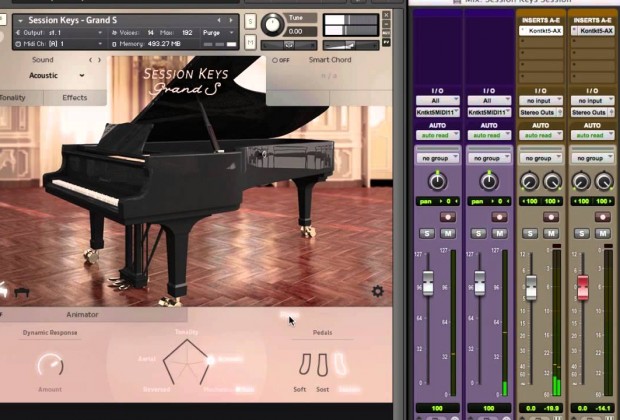This screenshot has height=420, width=620.
Task: Solo the leftmost MIDI track
Action: (427, 233)
